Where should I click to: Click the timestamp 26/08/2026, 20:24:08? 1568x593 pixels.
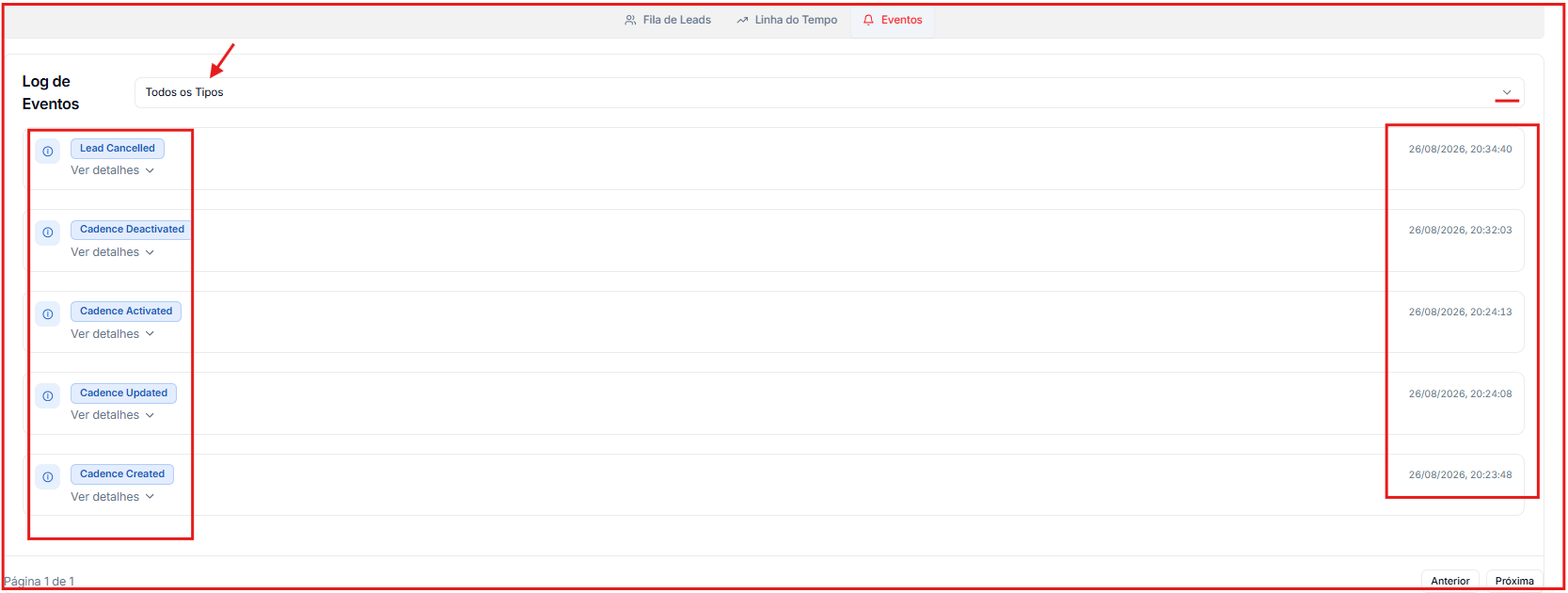click(1460, 393)
